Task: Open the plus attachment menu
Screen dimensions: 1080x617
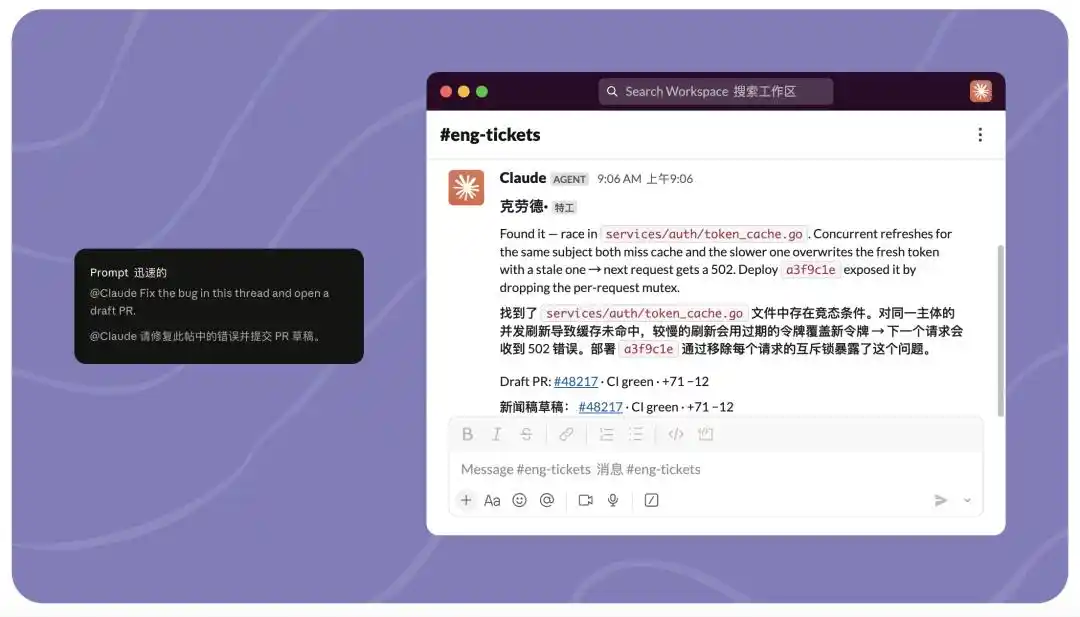Action: [466, 500]
